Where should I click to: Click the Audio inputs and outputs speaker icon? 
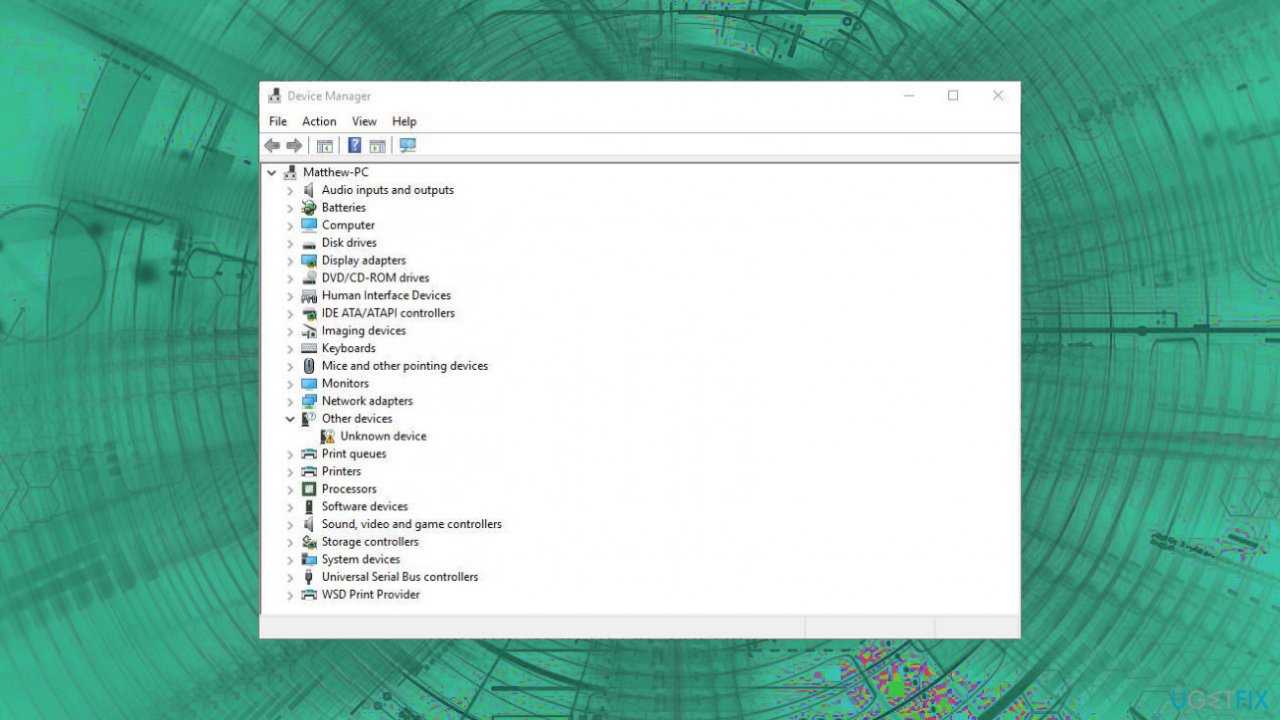click(x=309, y=190)
